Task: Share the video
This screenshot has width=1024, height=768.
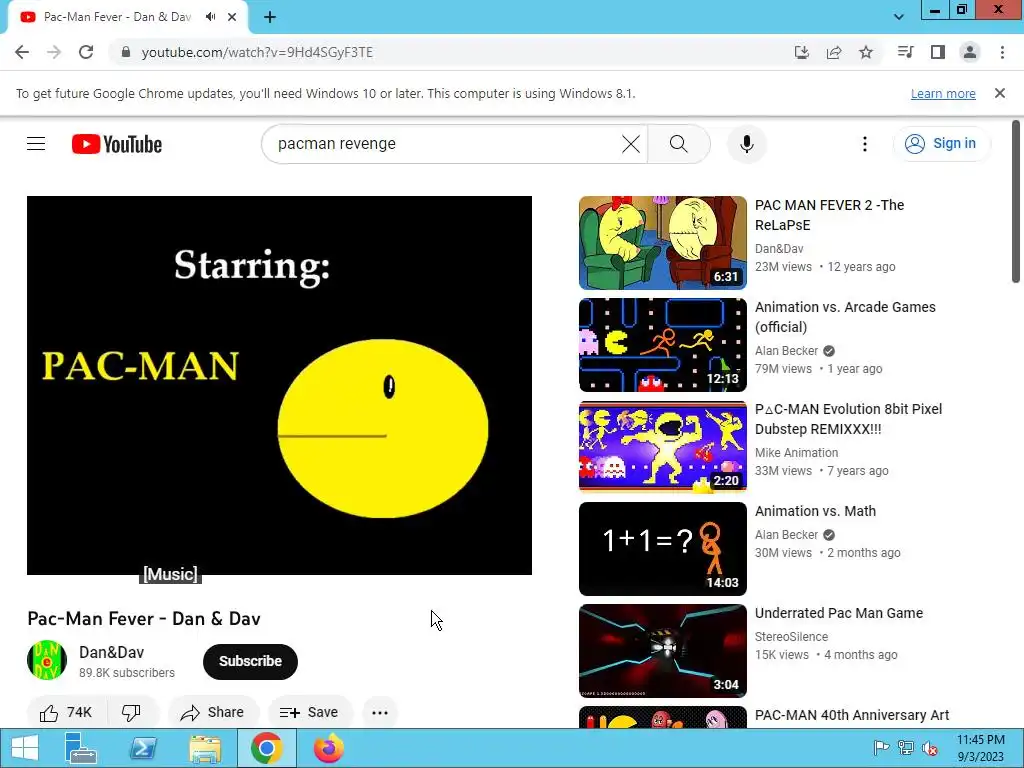Action: [x=213, y=712]
